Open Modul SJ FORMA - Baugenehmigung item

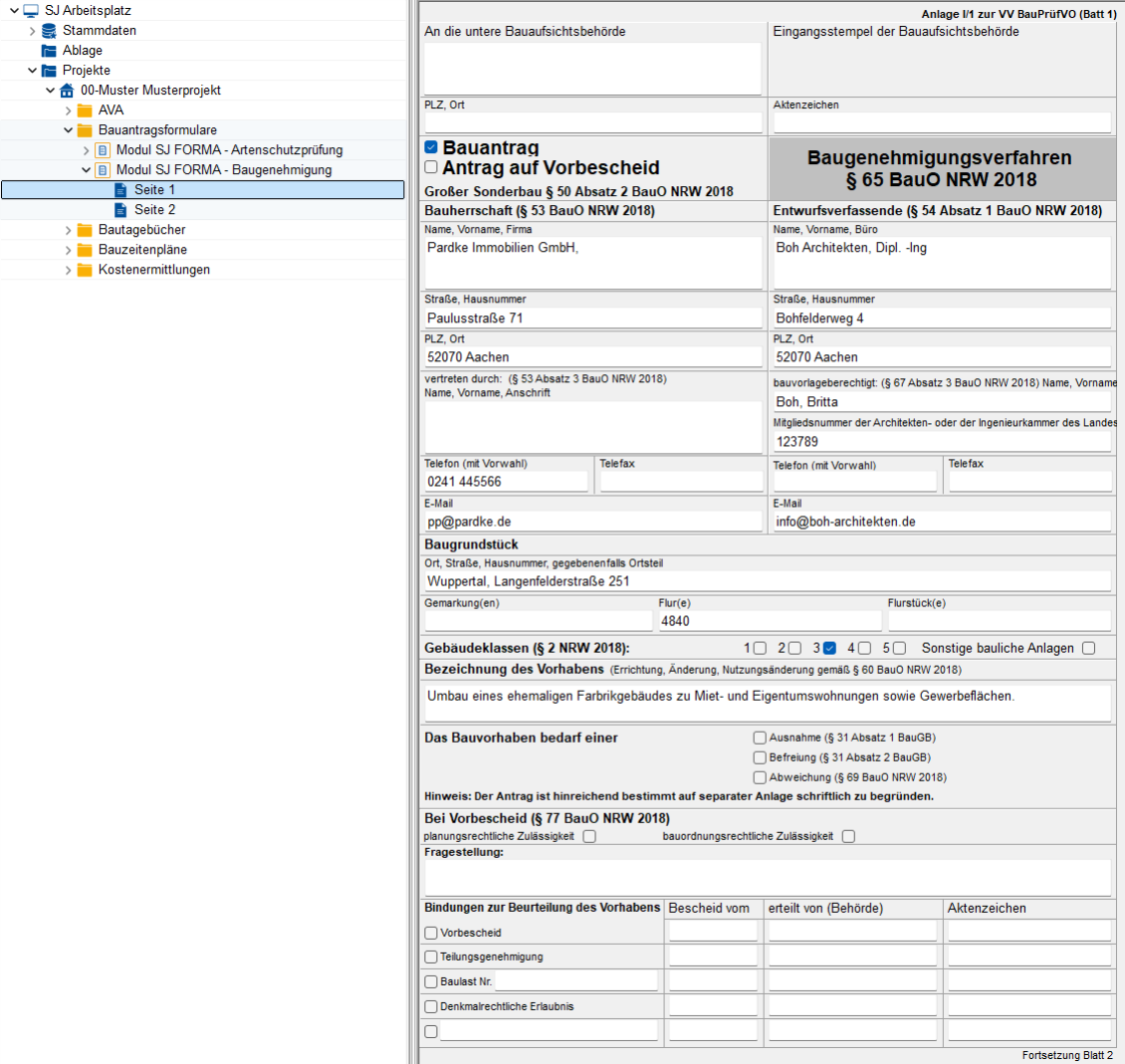tap(223, 170)
